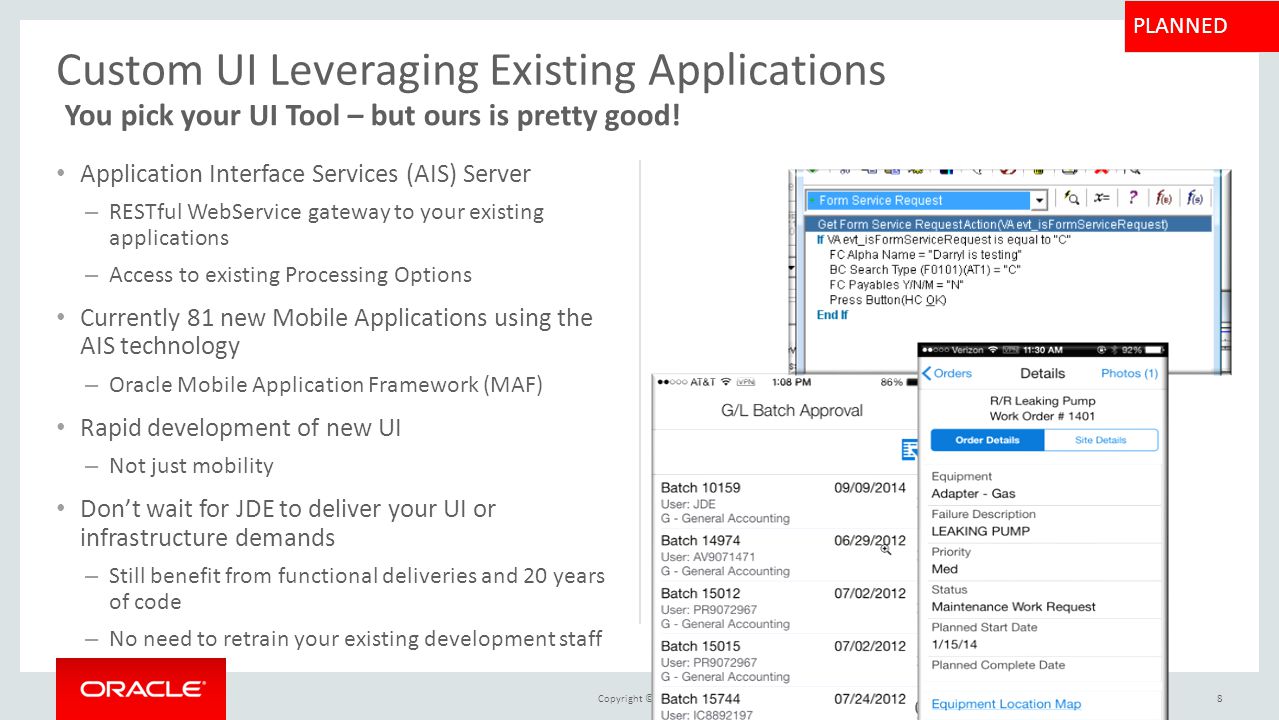
Task: Click the slide page number 8
Action: click(x=1220, y=698)
